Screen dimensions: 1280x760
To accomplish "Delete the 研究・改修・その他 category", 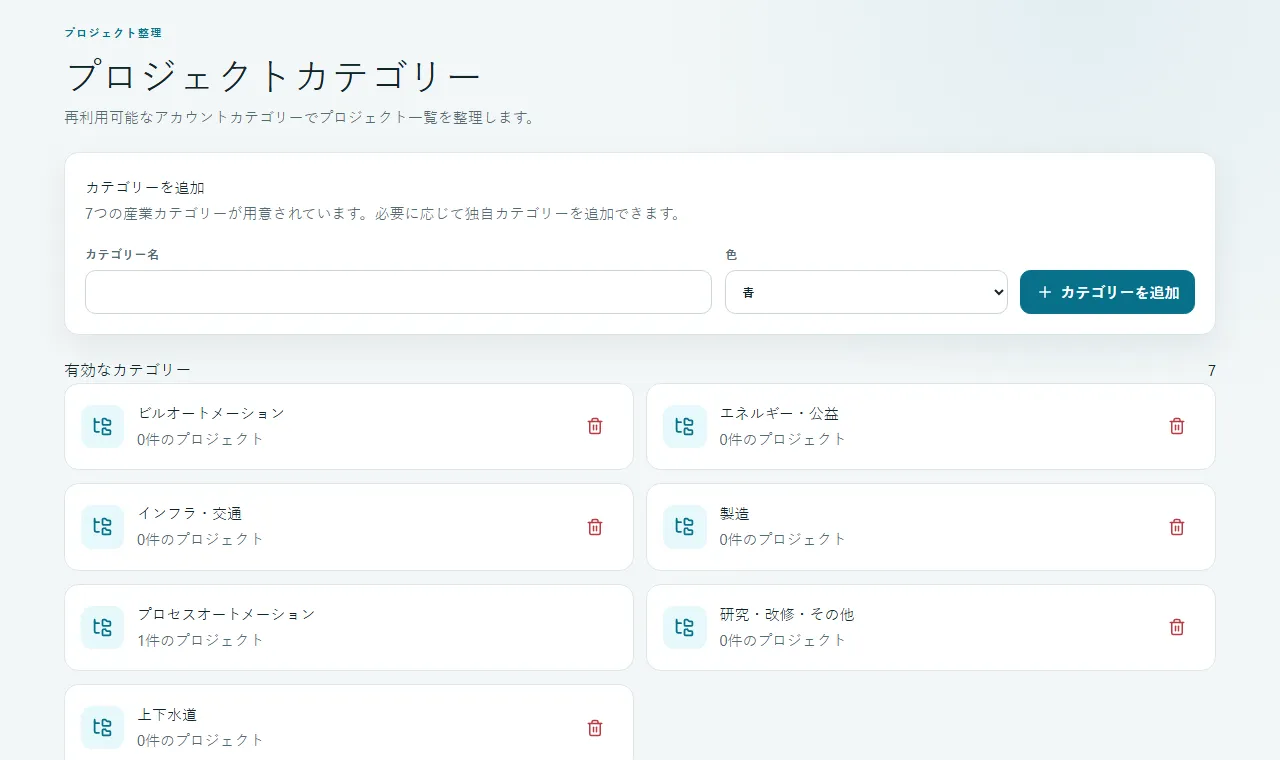I will 1177,627.
